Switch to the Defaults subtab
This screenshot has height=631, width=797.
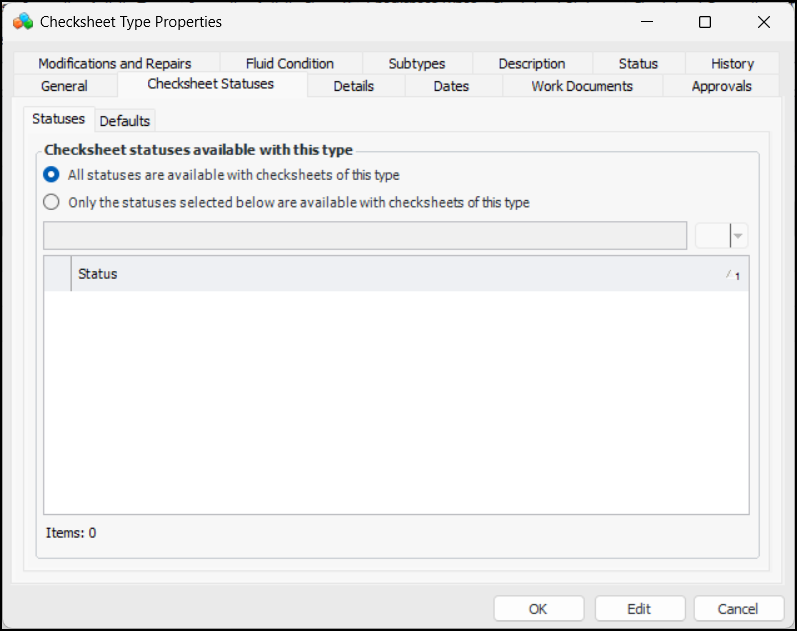click(125, 121)
